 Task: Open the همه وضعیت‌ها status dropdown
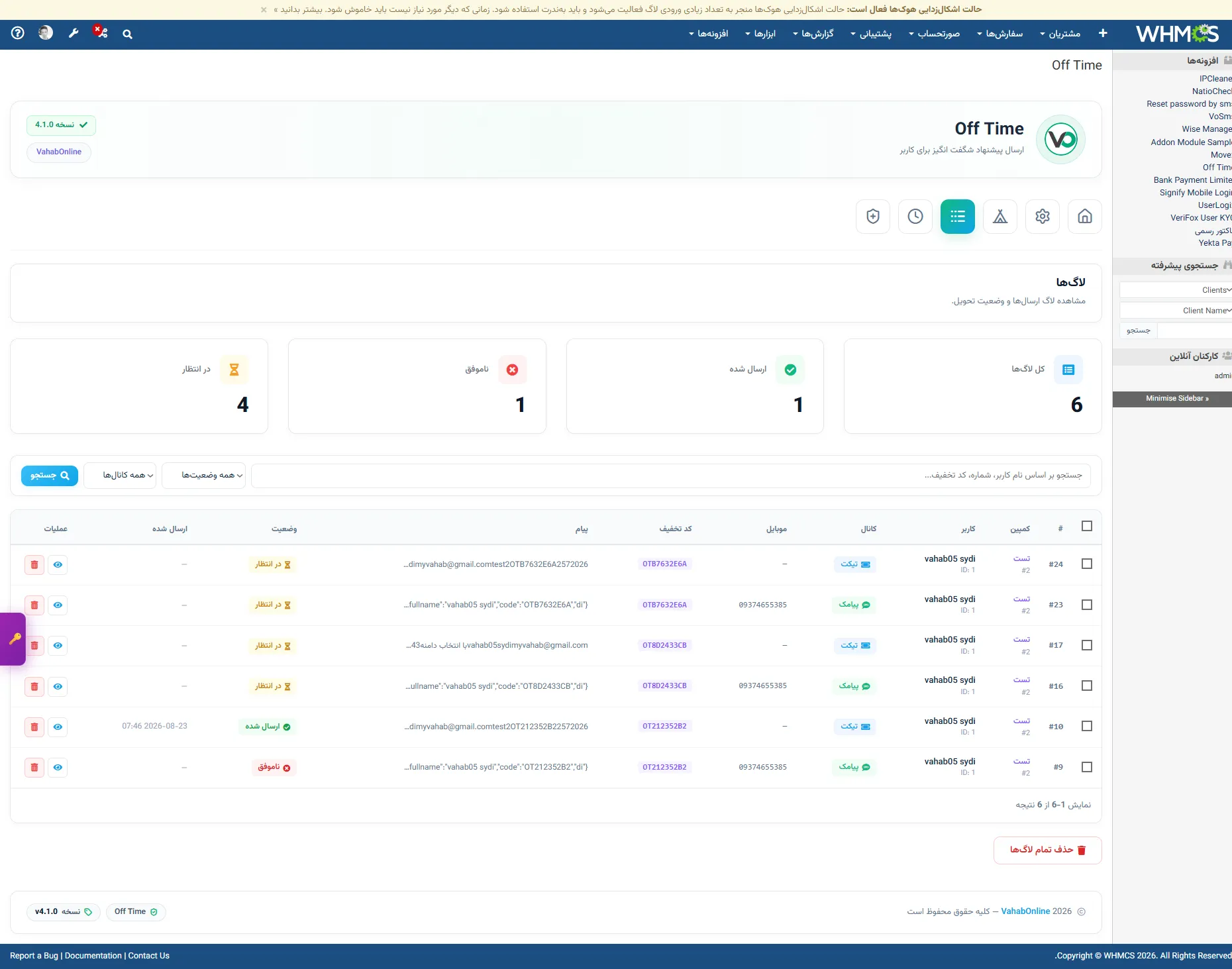(x=204, y=476)
